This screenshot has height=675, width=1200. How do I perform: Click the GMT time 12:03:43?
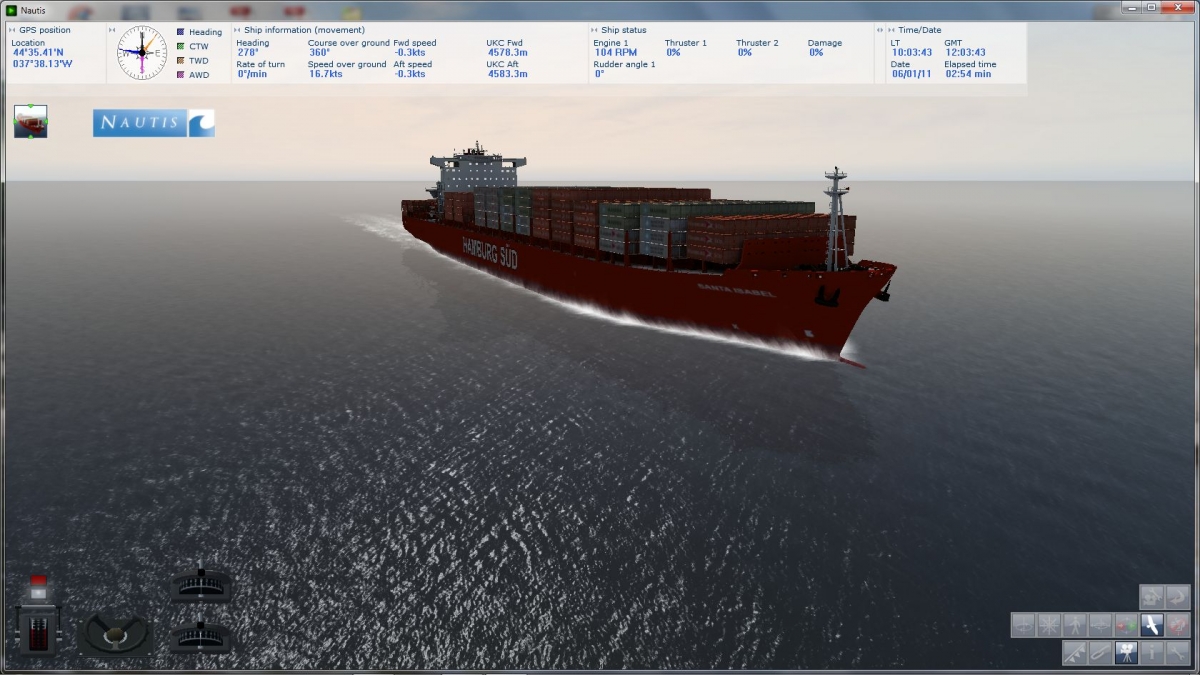[965, 53]
